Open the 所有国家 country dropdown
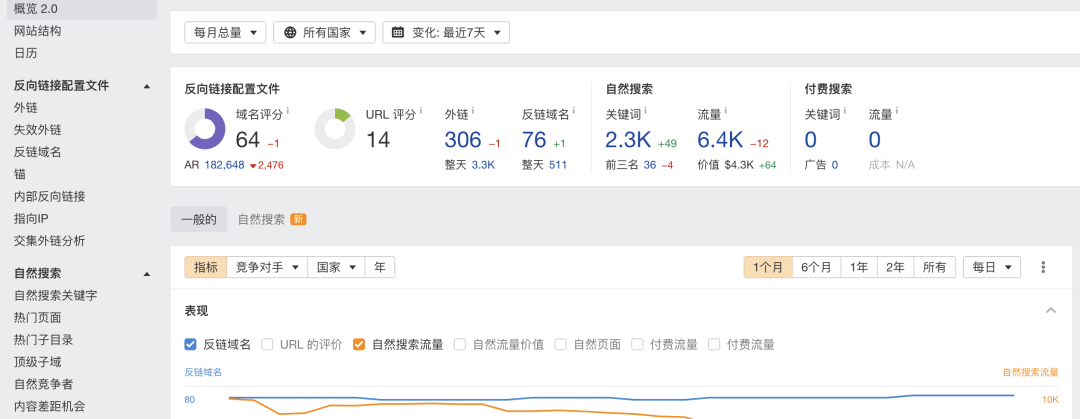 [x=324, y=32]
